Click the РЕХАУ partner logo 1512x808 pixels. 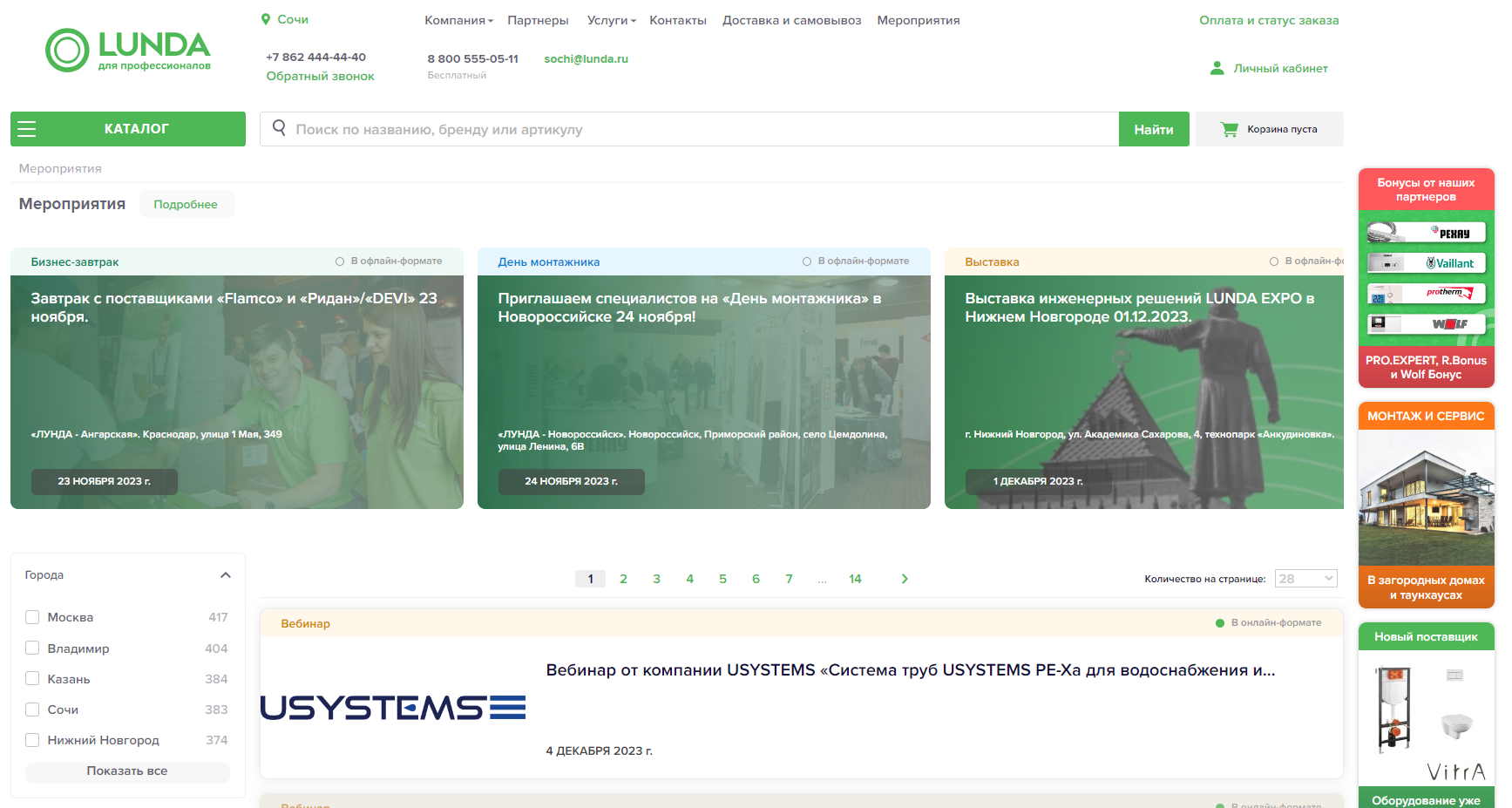click(1427, 233)
